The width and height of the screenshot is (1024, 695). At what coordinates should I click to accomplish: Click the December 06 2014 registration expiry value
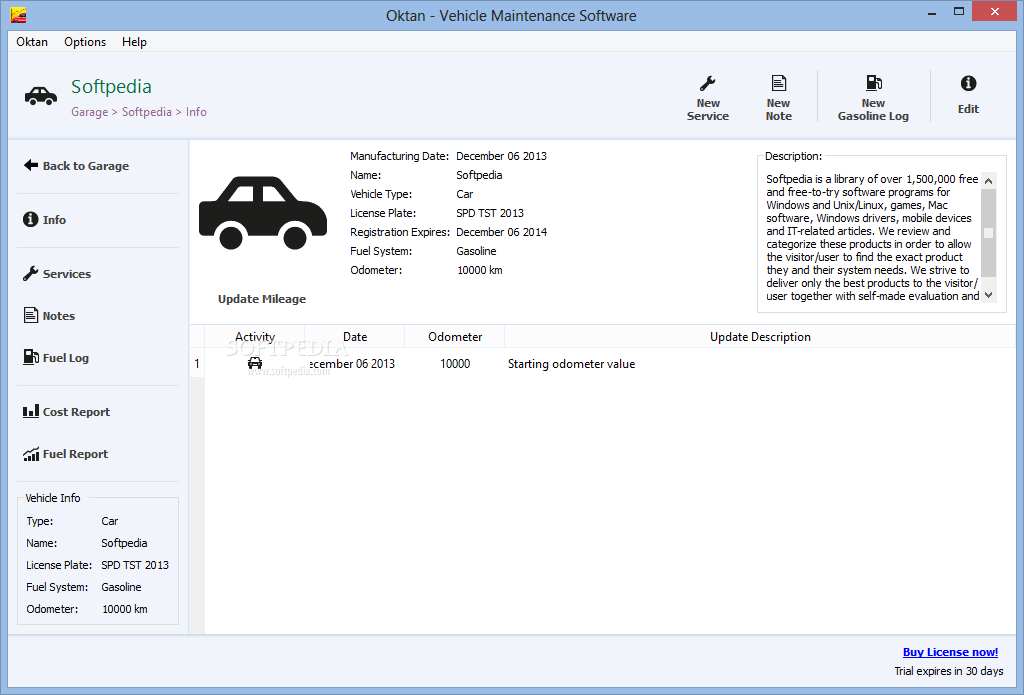pyautogui.click(x=502, y=232)
